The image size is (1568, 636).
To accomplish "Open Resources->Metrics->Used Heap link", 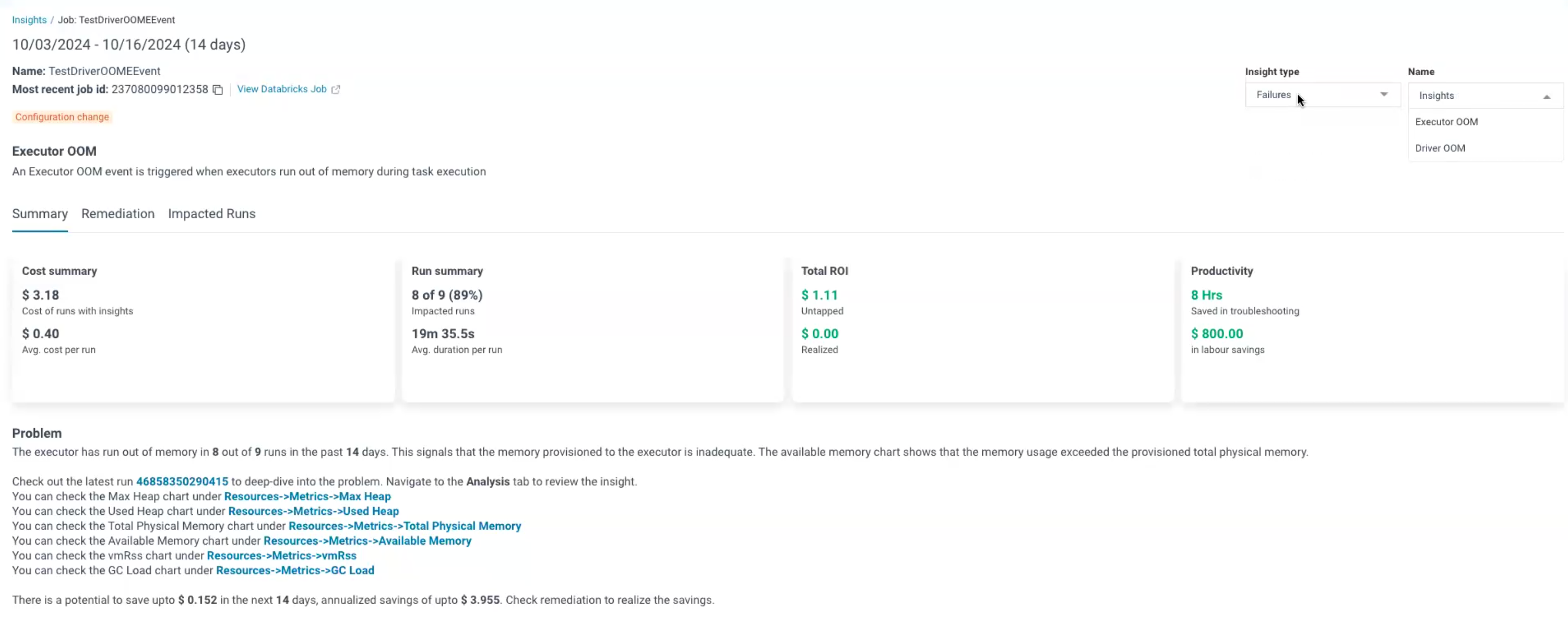I will click(x=313, y=511).
